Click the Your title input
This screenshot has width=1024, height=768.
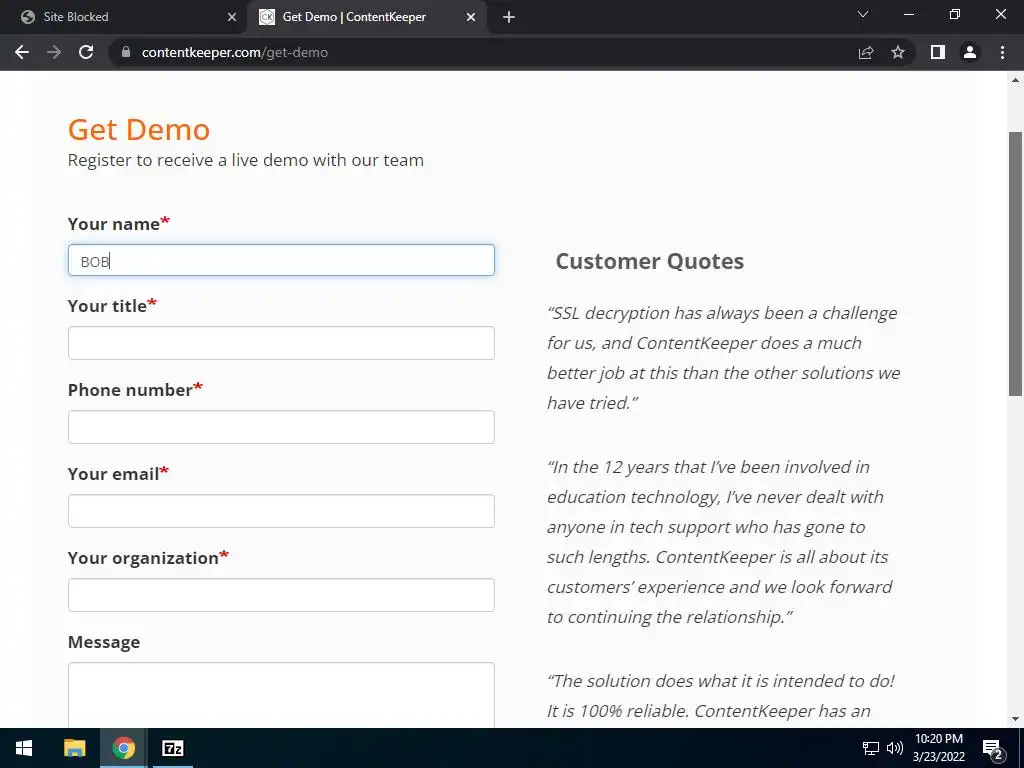point(281,343)
